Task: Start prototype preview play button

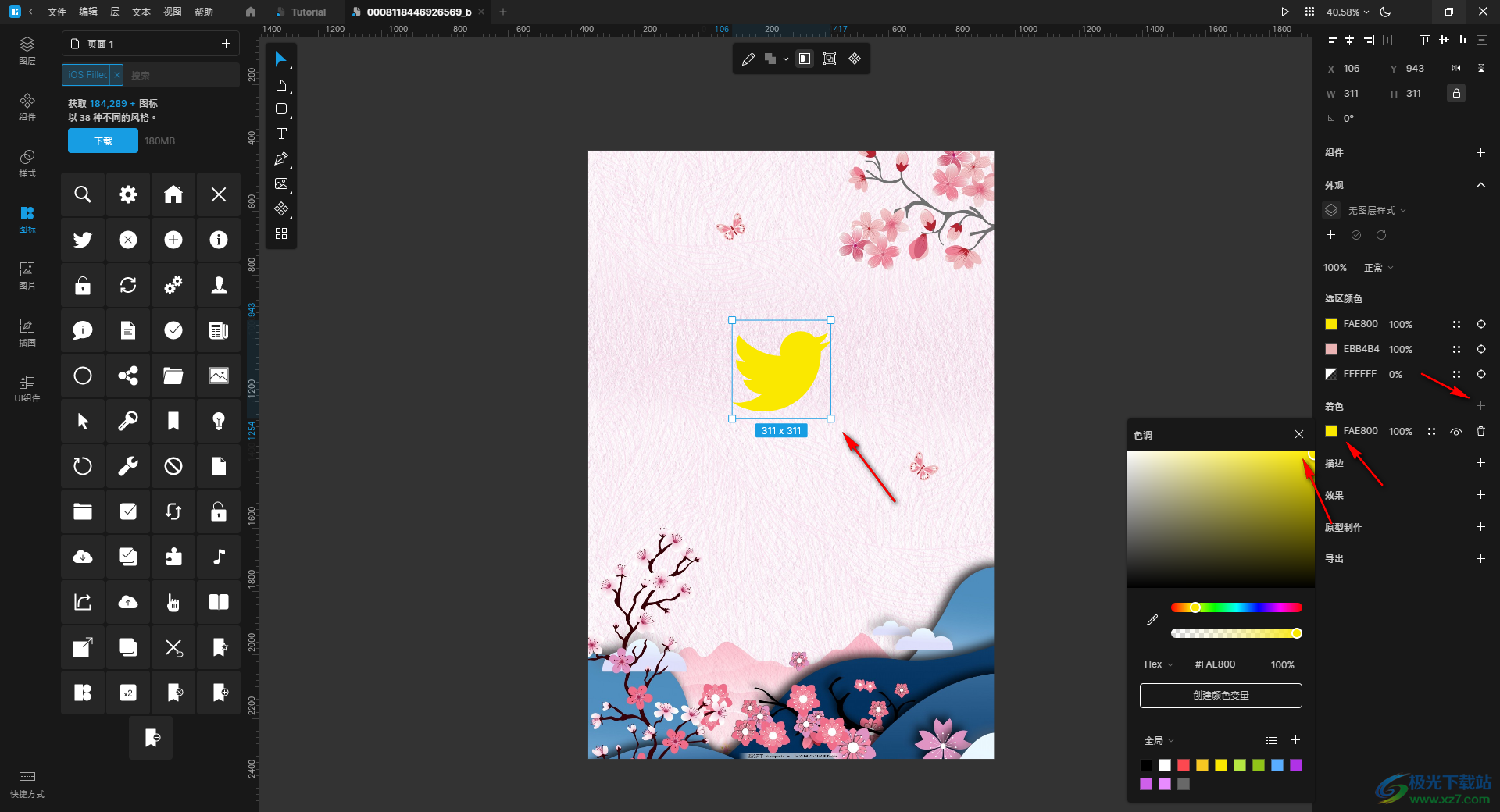Action: [x=1285, y=12]
